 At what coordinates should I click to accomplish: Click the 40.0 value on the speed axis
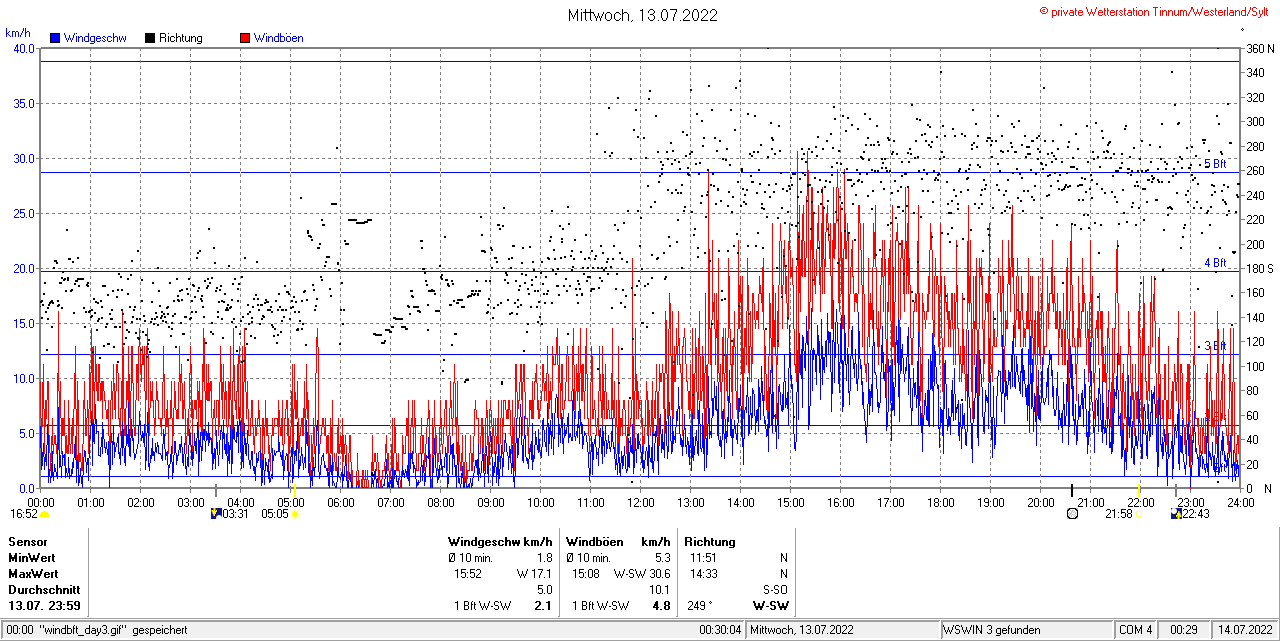click(23, 49)
